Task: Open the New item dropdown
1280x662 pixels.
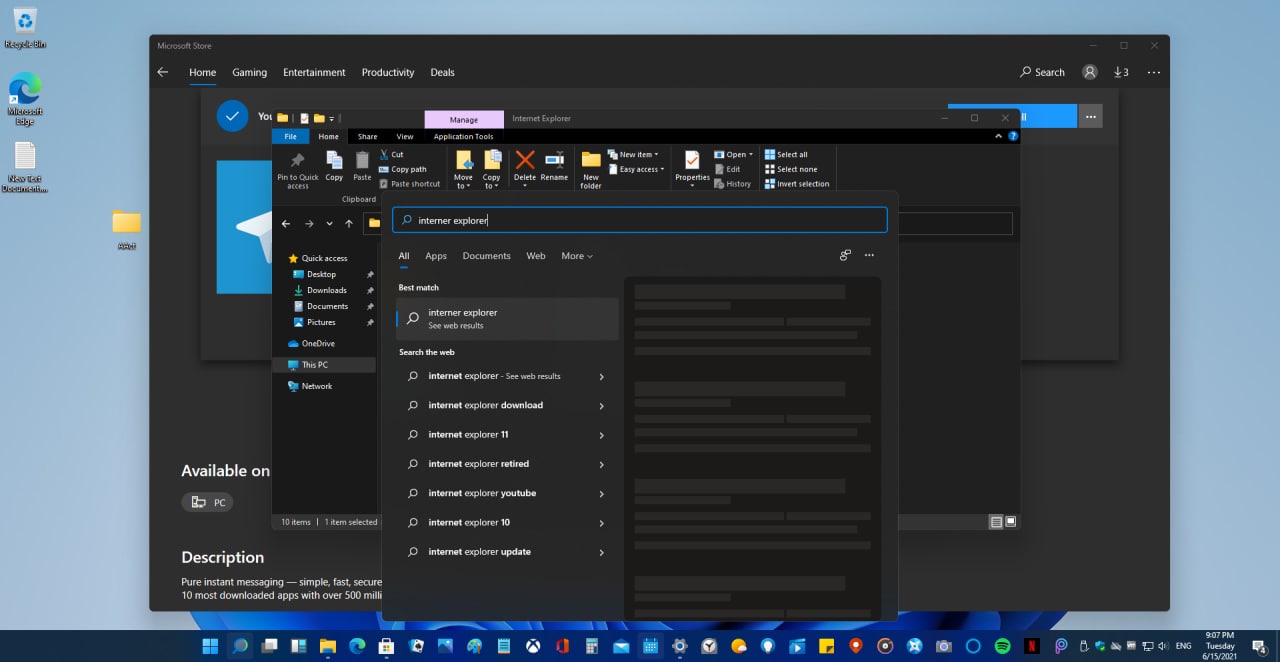Action: pyautogui.click(x=632, y=154)
